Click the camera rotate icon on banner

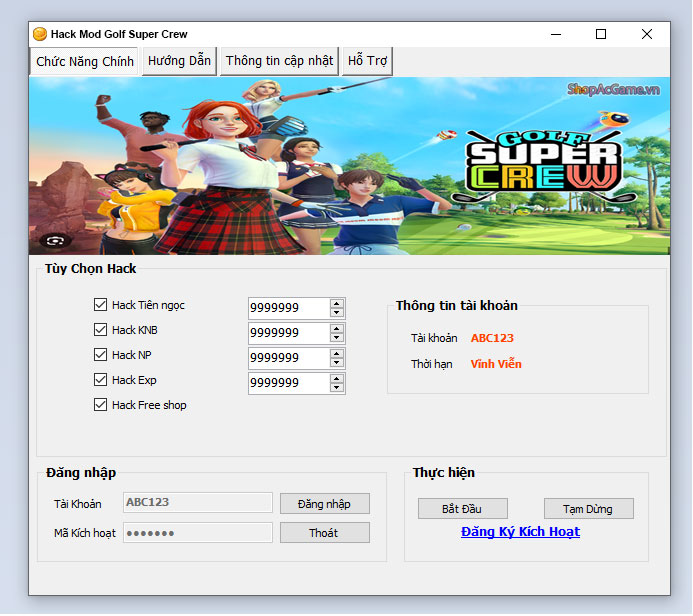click(55, 240)
